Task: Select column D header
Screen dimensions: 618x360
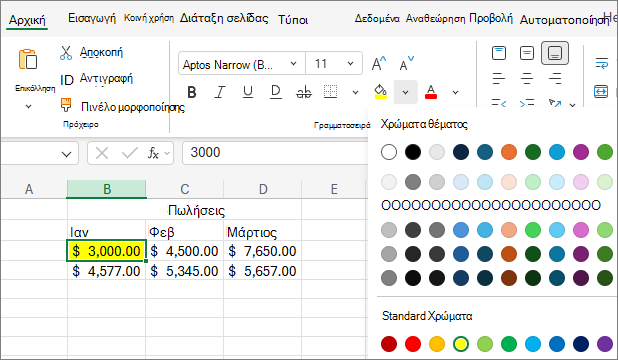Action: 263,189
